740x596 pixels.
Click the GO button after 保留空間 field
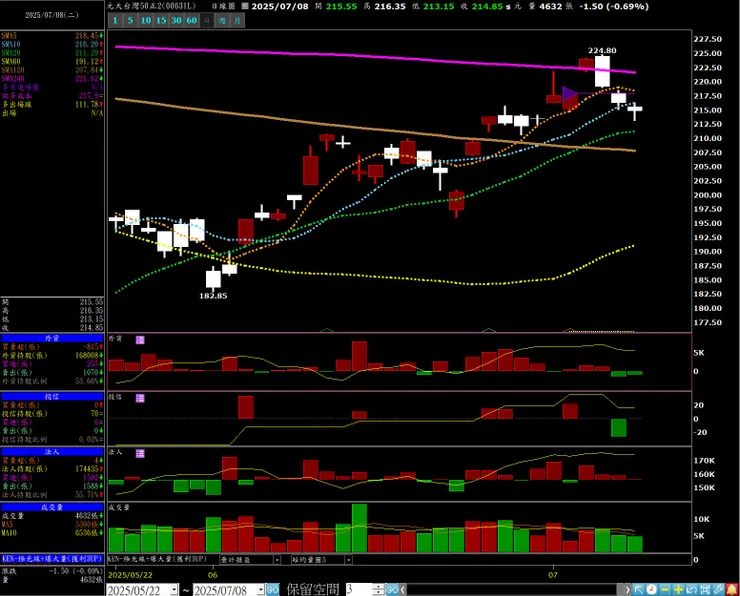[393, 590]
